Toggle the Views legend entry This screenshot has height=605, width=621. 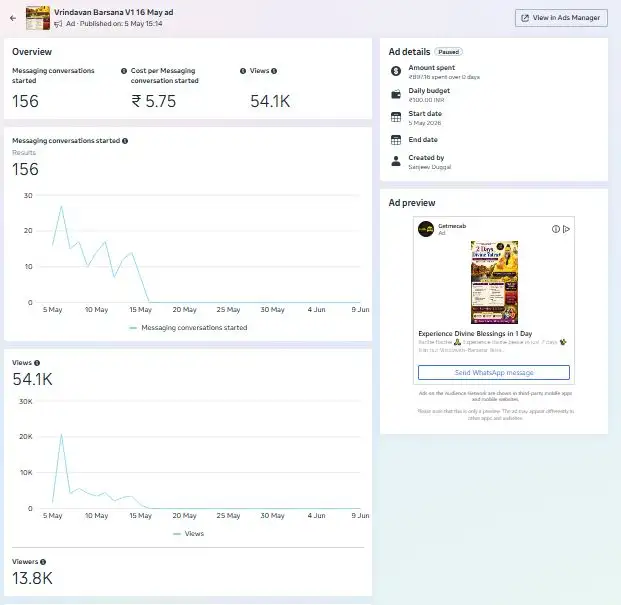(x=189, y=534)
